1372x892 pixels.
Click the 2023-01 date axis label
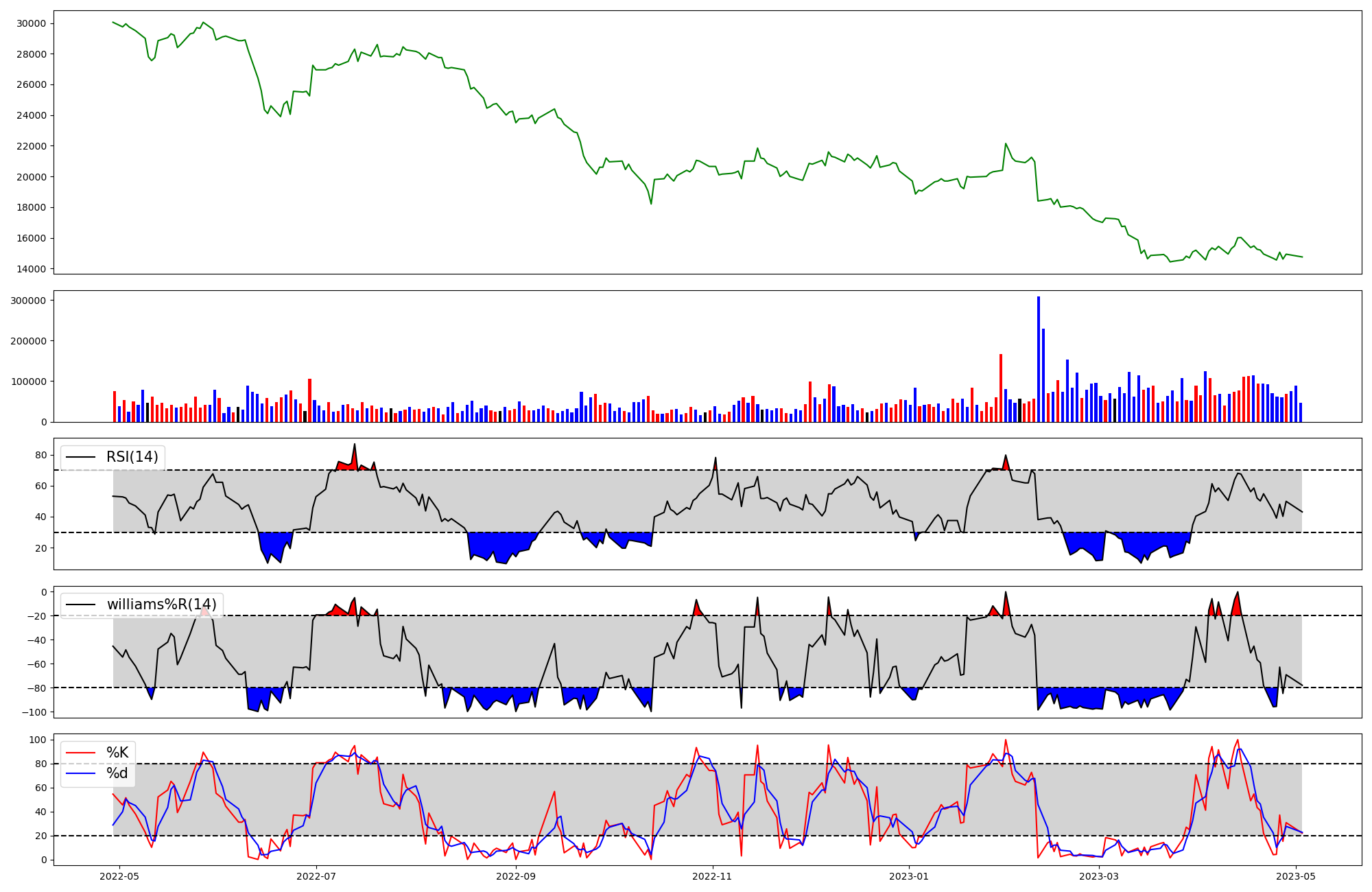click(x=910, y=876)
